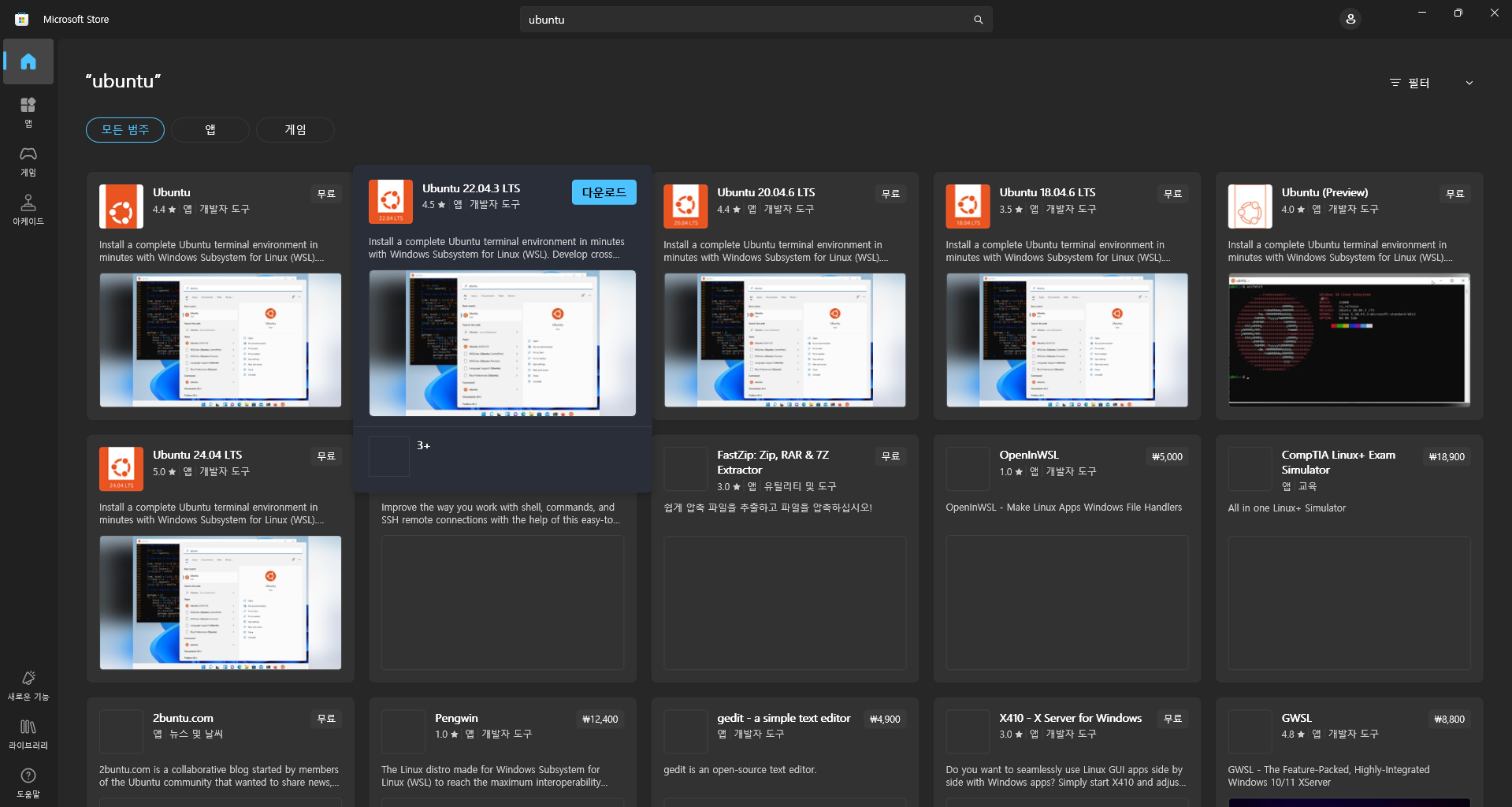Click the Ubuntu 20.04.6 LTS app icon
The height and width of the screenshot is (807, 1512).
coord(685,206)
